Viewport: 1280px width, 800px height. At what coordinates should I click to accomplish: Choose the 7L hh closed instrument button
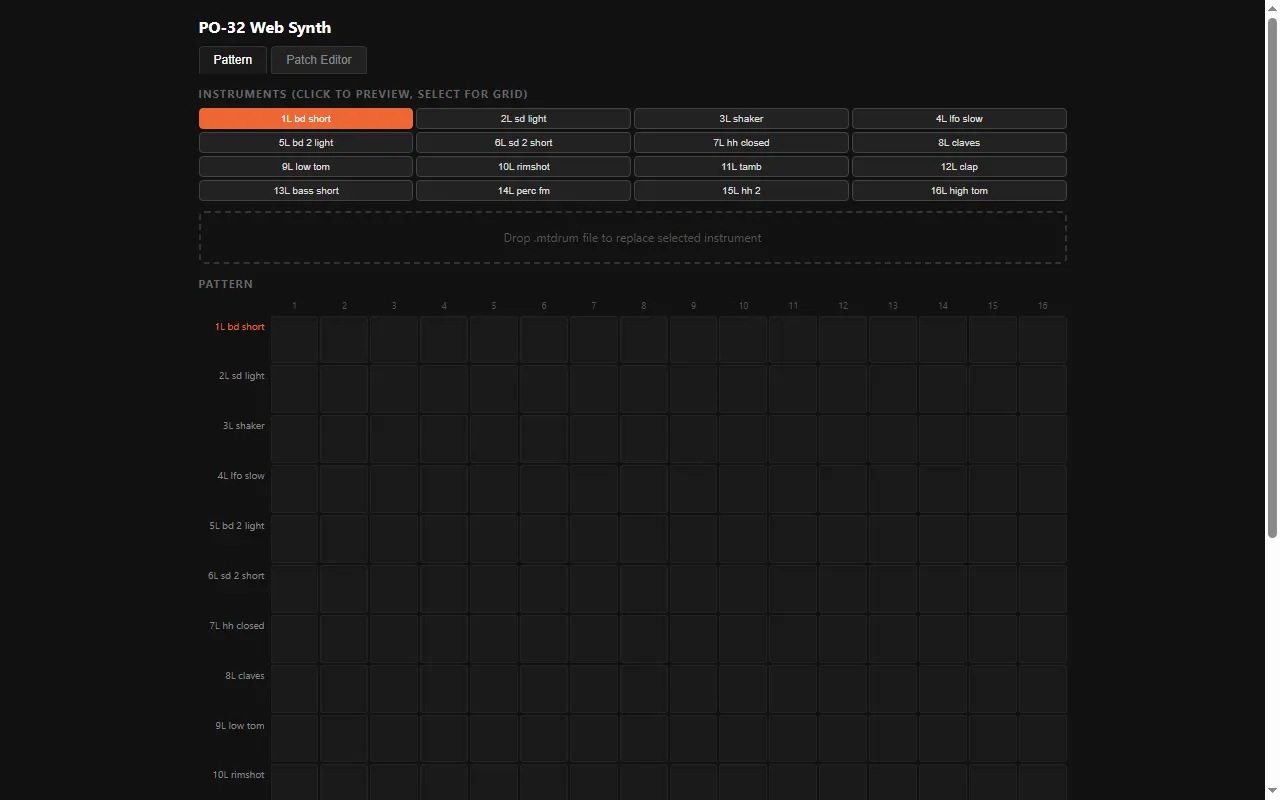(741, 143)
